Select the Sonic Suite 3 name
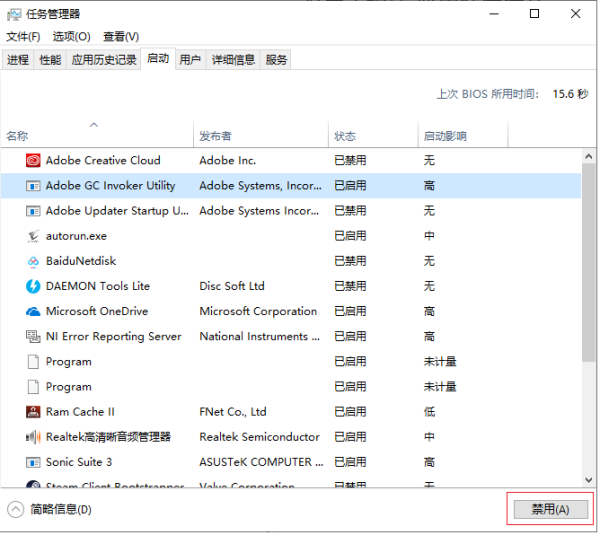The height and width of the screenshot is (535, 600). tap(79, 463)
